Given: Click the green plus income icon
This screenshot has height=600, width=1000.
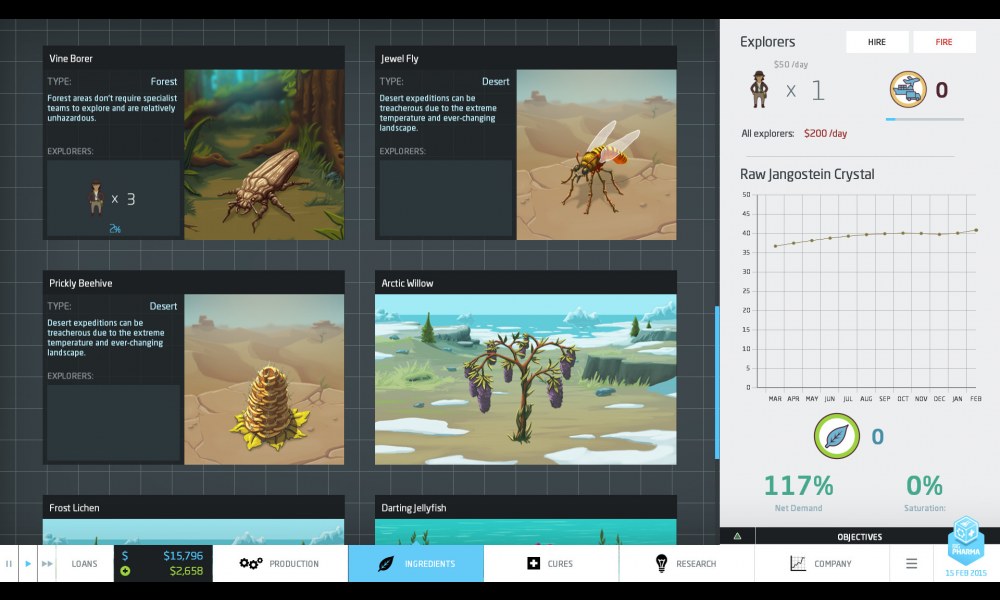Looking at the screenshot, I should (125, 571).
